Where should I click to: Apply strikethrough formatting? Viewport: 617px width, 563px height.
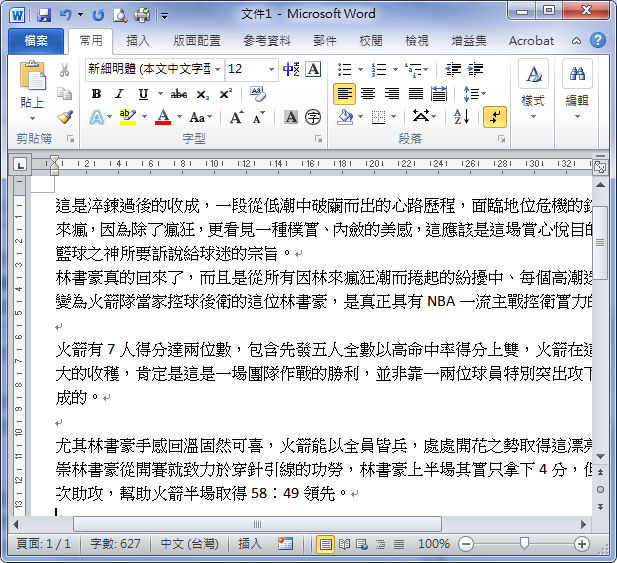pyautogui.click(x=178, y=94)
